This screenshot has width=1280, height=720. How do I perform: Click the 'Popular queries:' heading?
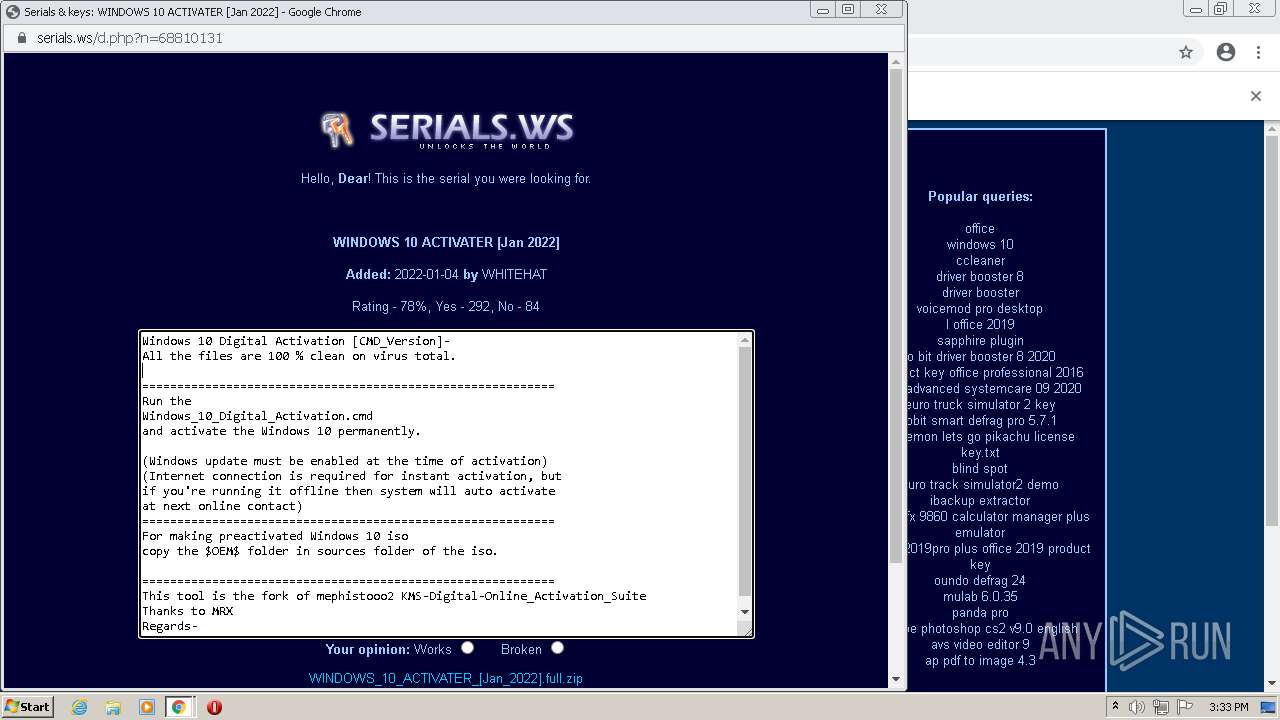click(980, 196)
